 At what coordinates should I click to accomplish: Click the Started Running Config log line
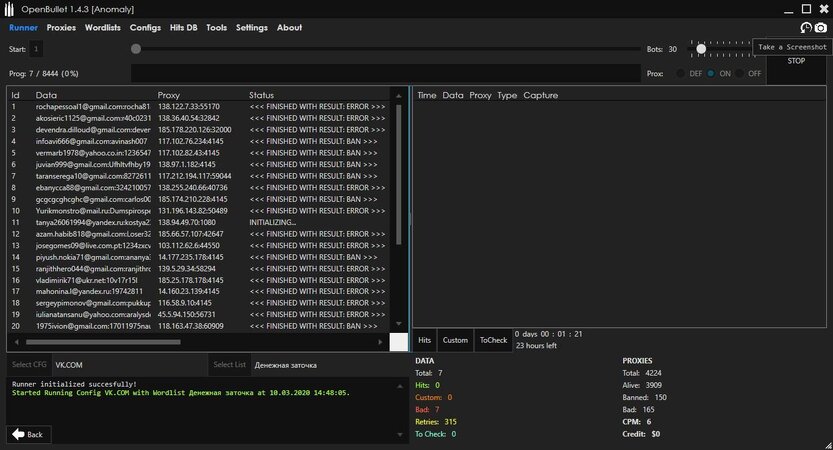pos(181,393)
